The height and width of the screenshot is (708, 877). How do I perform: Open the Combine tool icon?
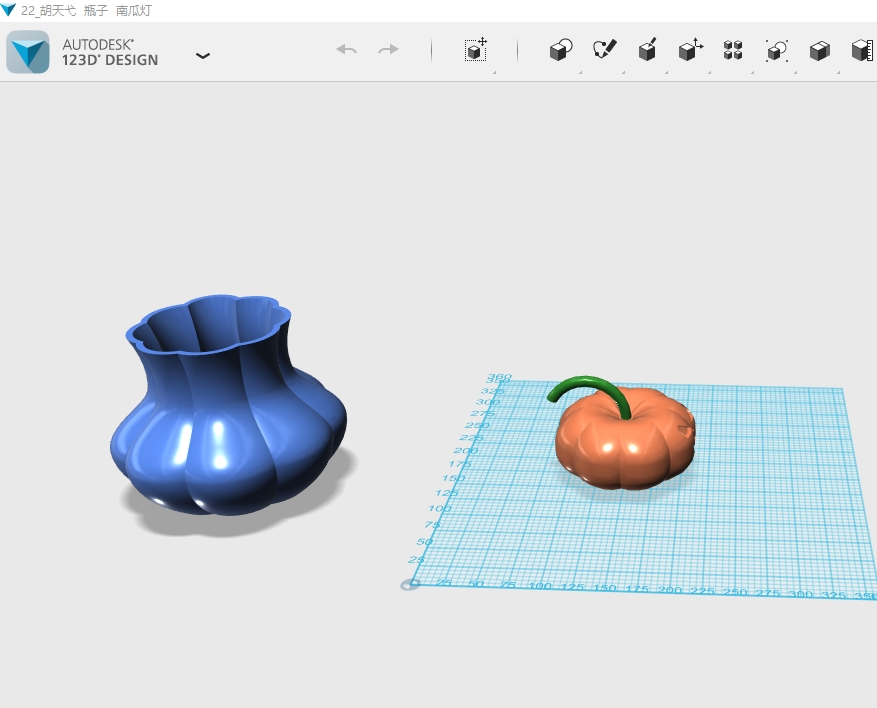coord(819,51)
